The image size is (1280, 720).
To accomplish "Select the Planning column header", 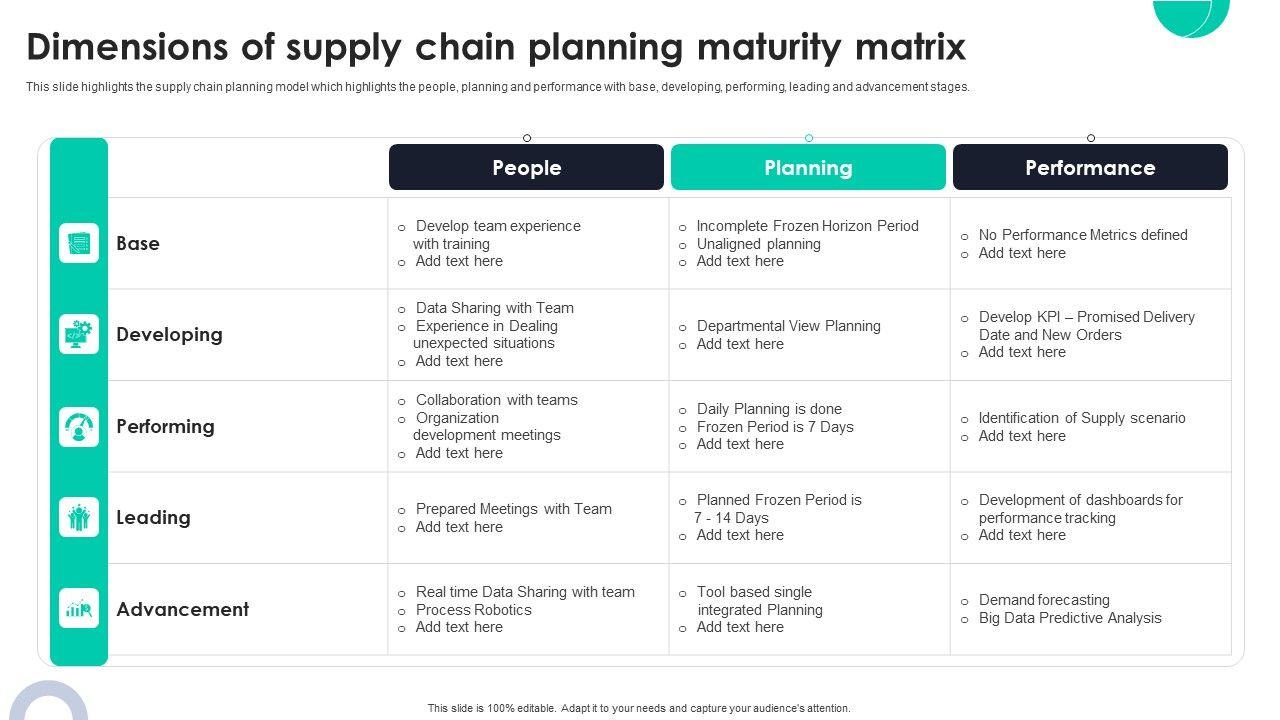I will pyautogui.click(x=808, y=167).
